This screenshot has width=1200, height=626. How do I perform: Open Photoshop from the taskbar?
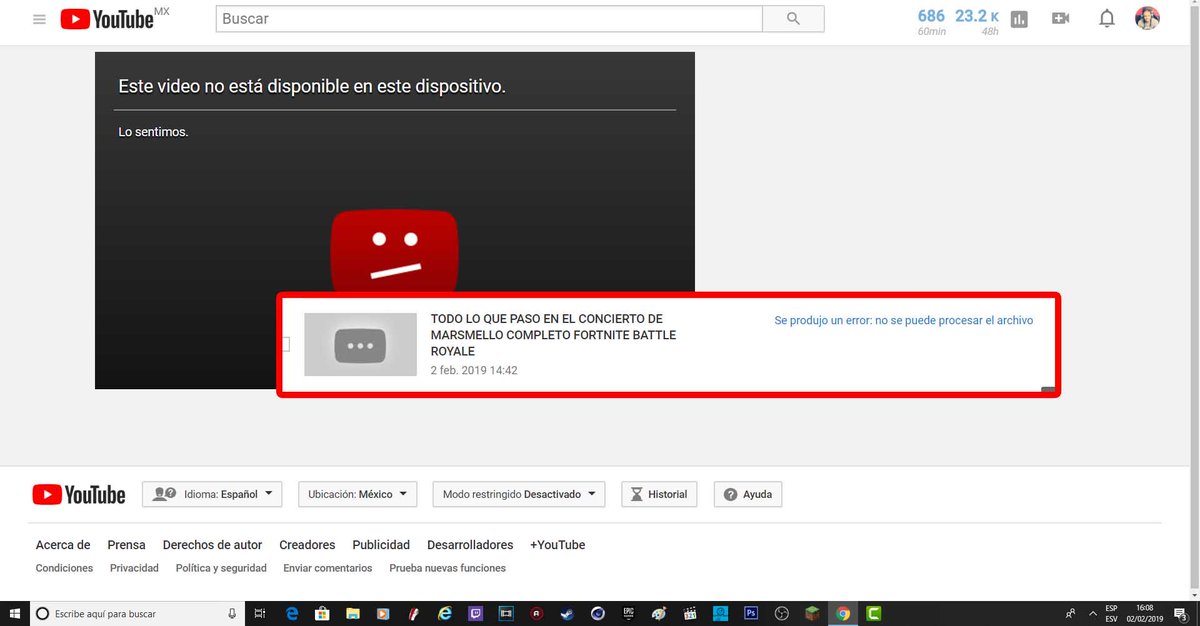[751, 613]
